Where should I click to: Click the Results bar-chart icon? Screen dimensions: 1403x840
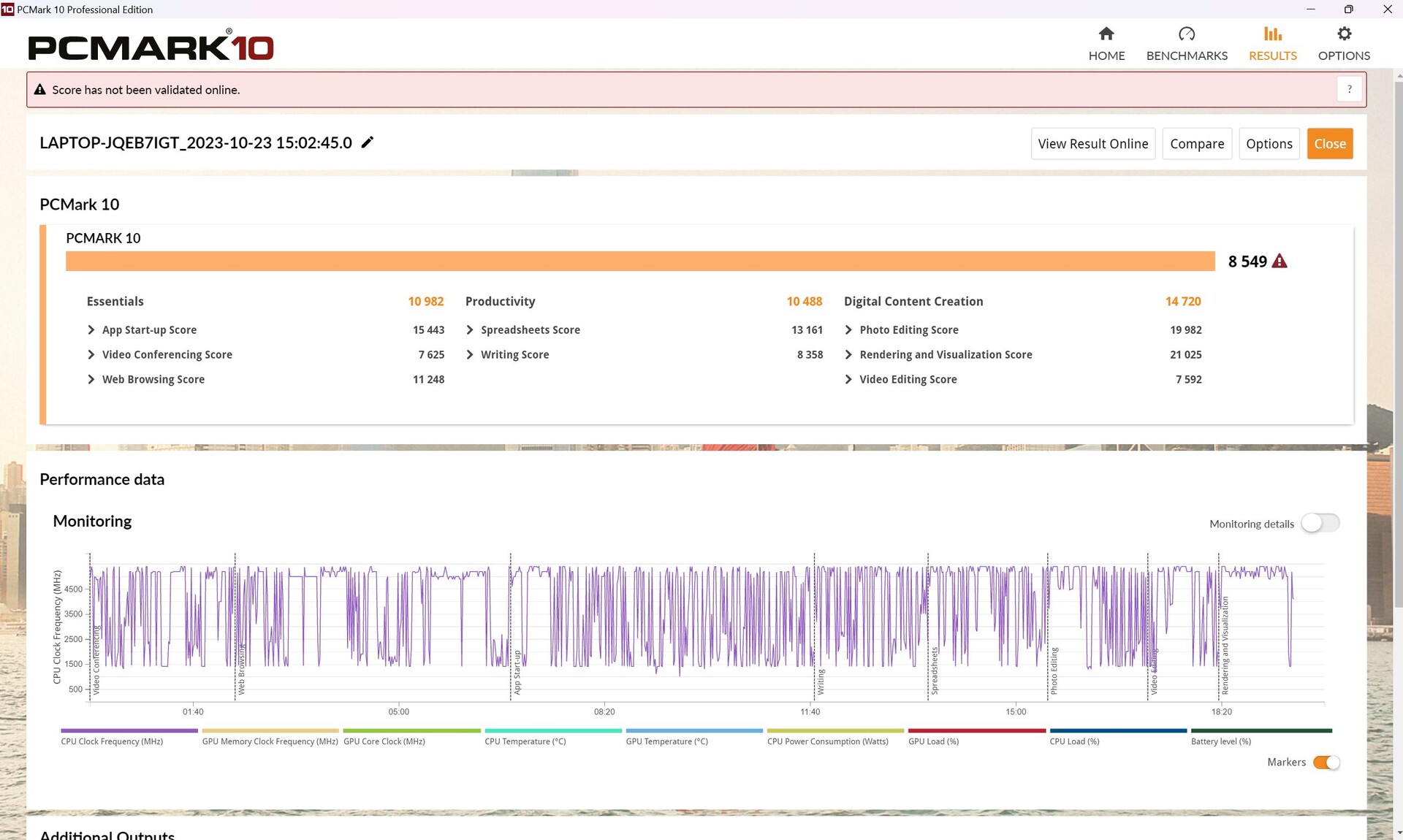1272,34
